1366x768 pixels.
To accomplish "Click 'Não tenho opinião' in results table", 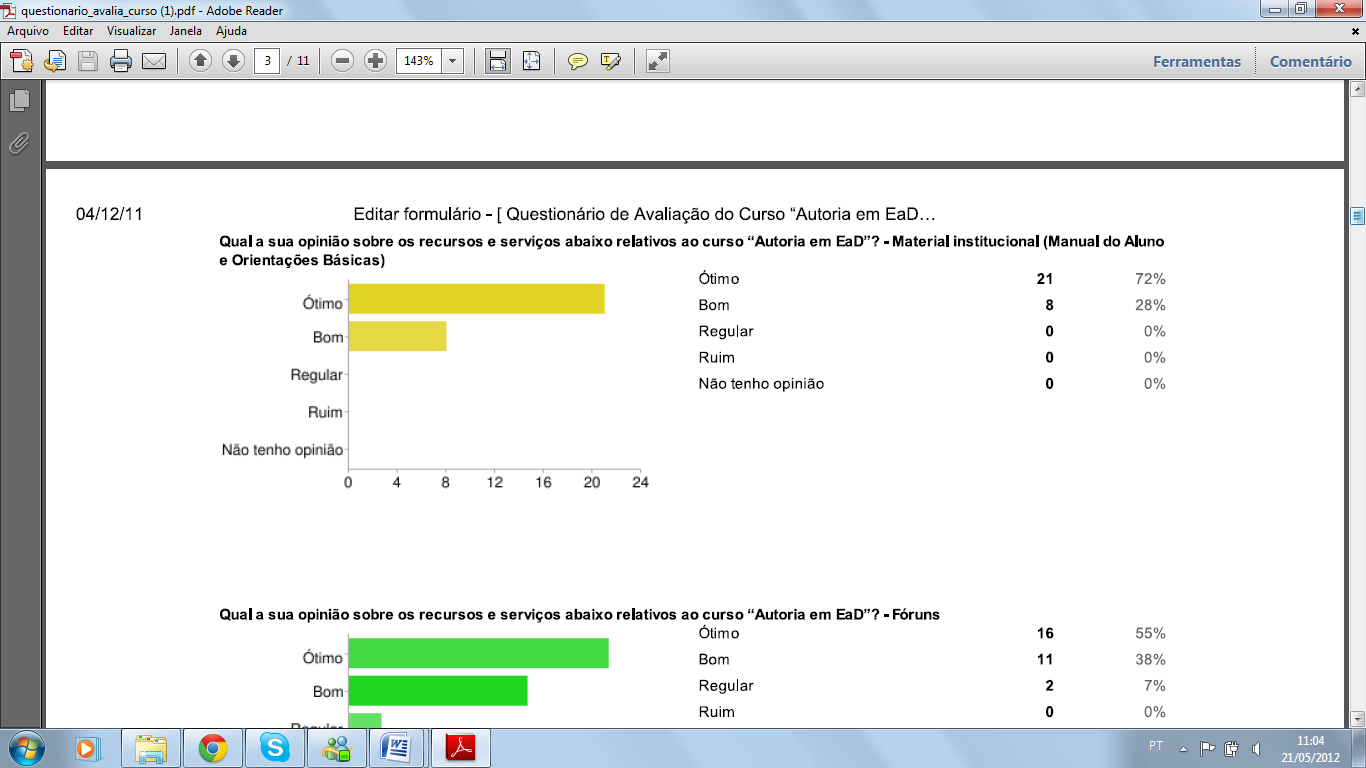I will (761, 383).
